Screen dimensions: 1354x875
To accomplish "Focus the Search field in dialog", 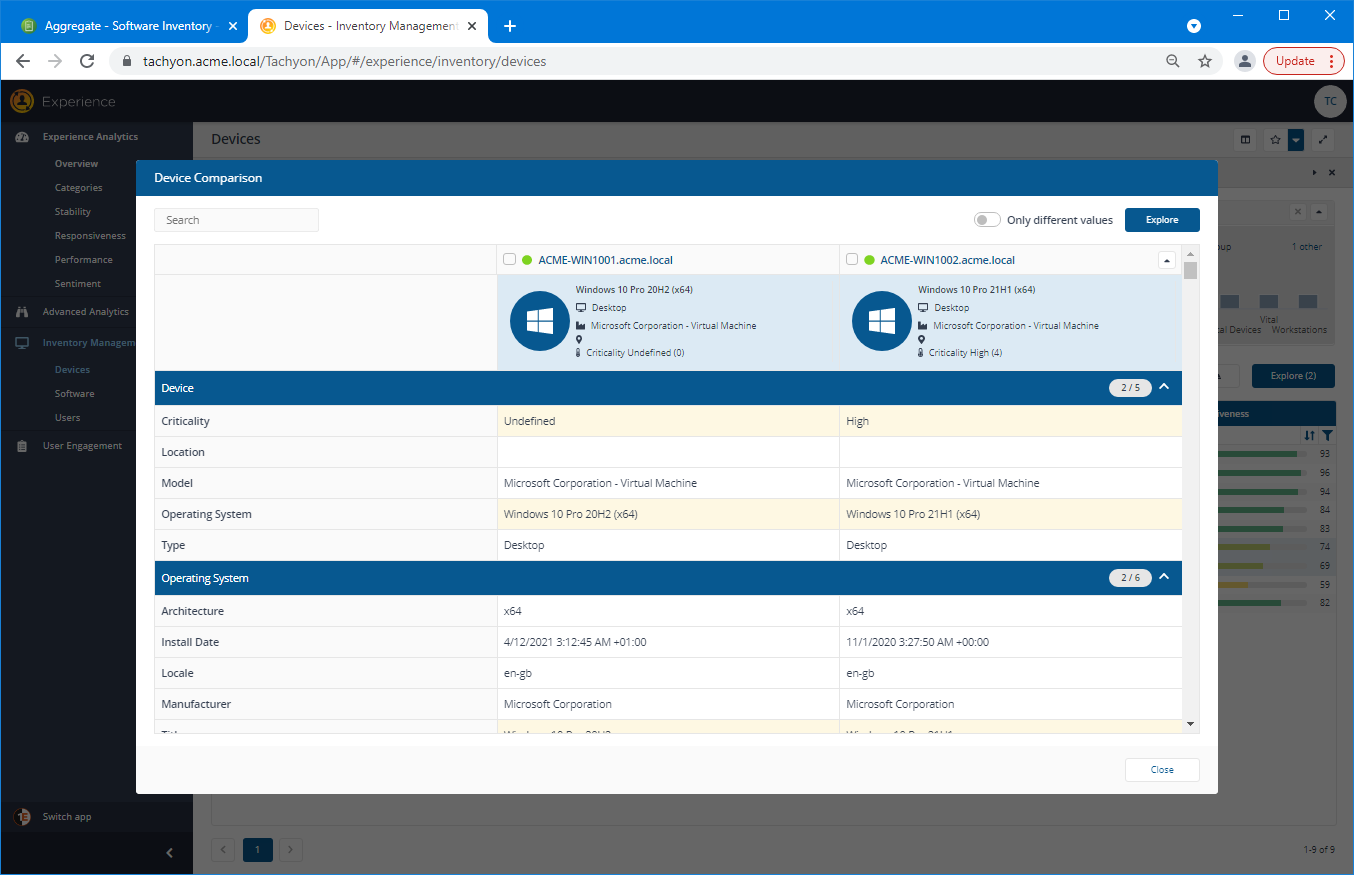I will (x=236, y=220).
